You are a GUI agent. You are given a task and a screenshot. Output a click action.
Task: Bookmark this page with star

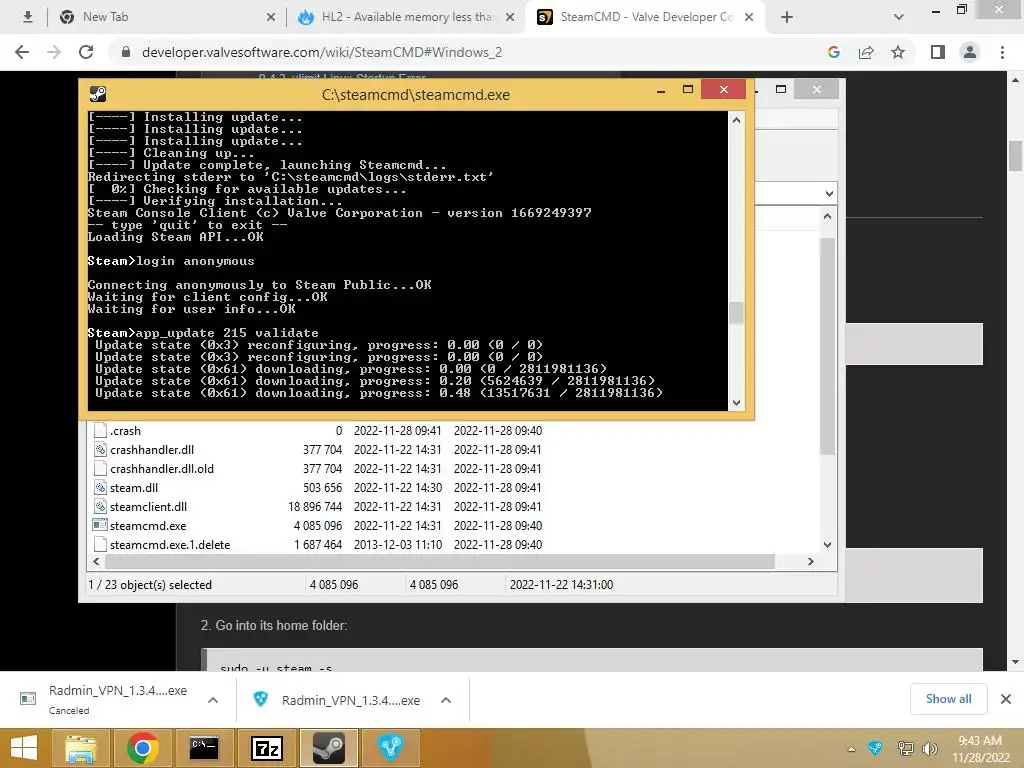point(898,52)
